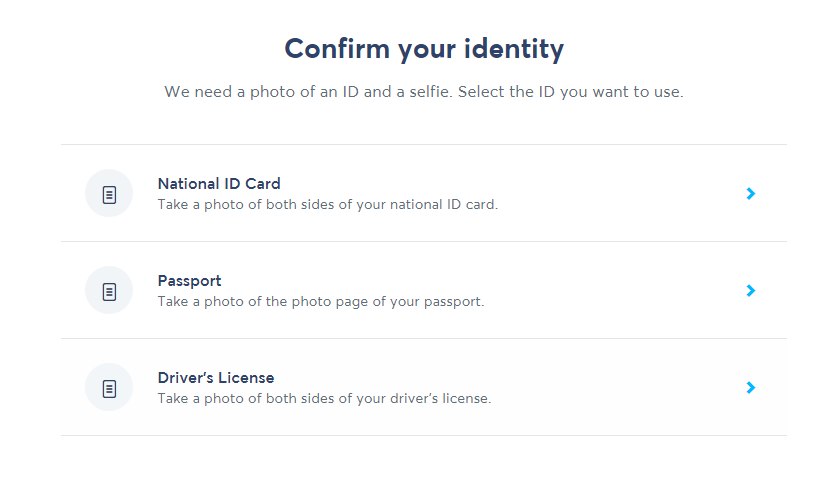This screenshot has height=501, width=820.
Task: Click 'photo page of your passport' description
Action: 388,302
